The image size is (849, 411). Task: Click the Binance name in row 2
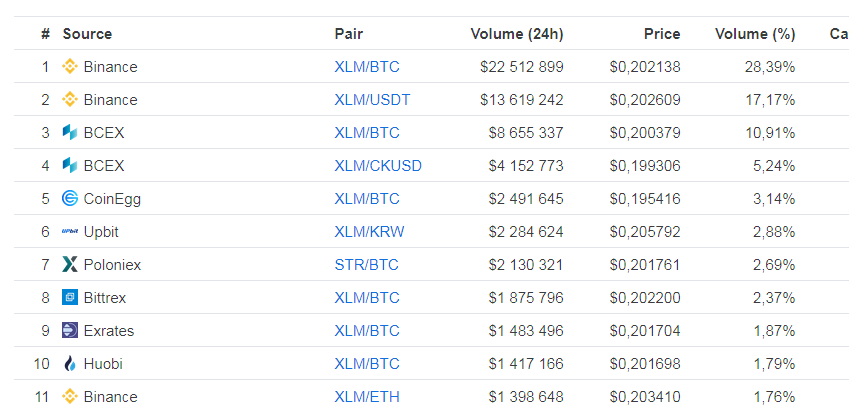coord(110,100)
